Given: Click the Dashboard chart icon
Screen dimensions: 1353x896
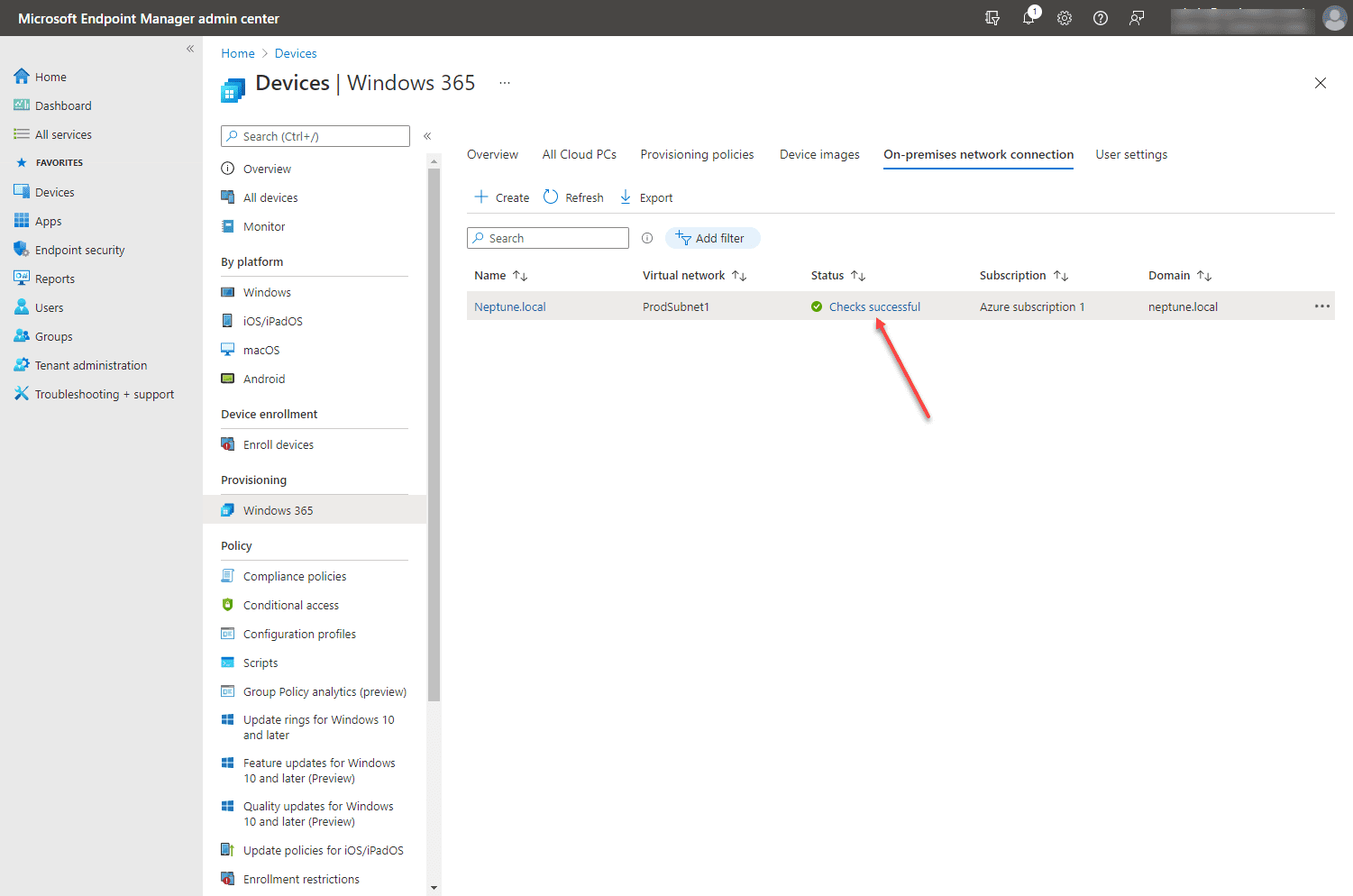Looking at the screenshot, I should point(22,105).
